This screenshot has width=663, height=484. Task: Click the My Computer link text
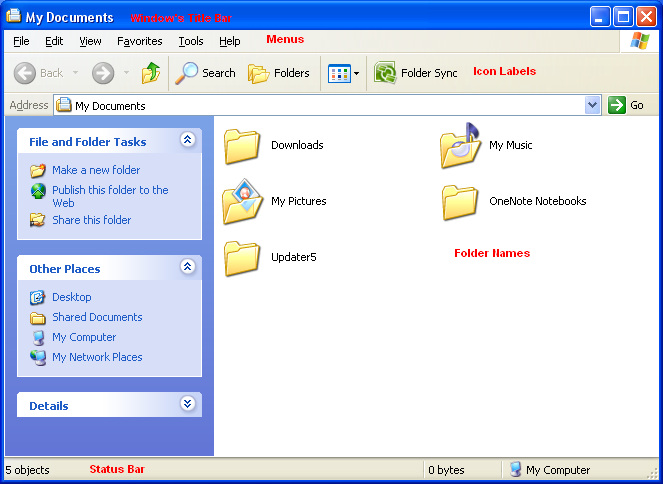coord(84,337)
